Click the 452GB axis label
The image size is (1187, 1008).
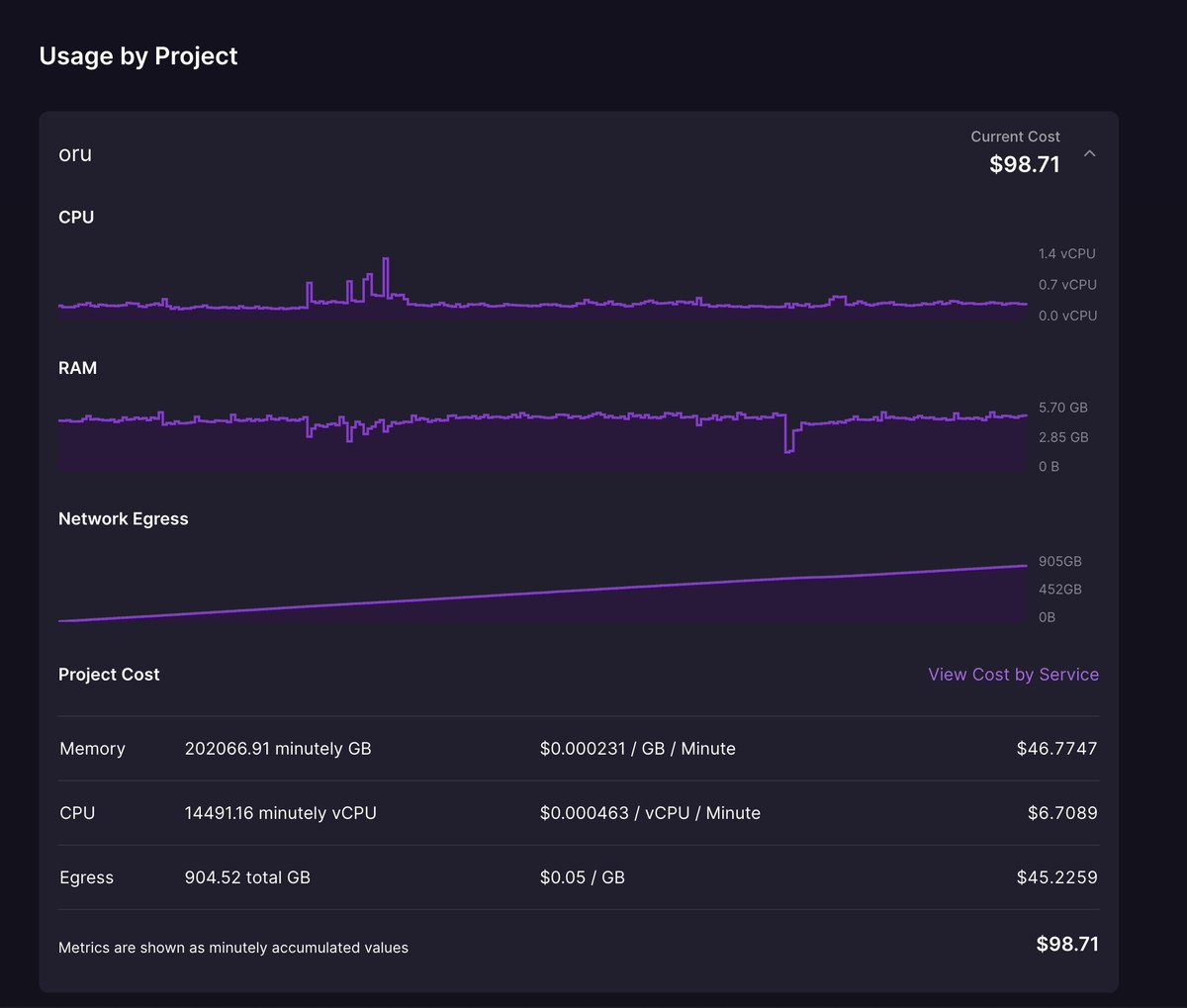point(1060,590)
